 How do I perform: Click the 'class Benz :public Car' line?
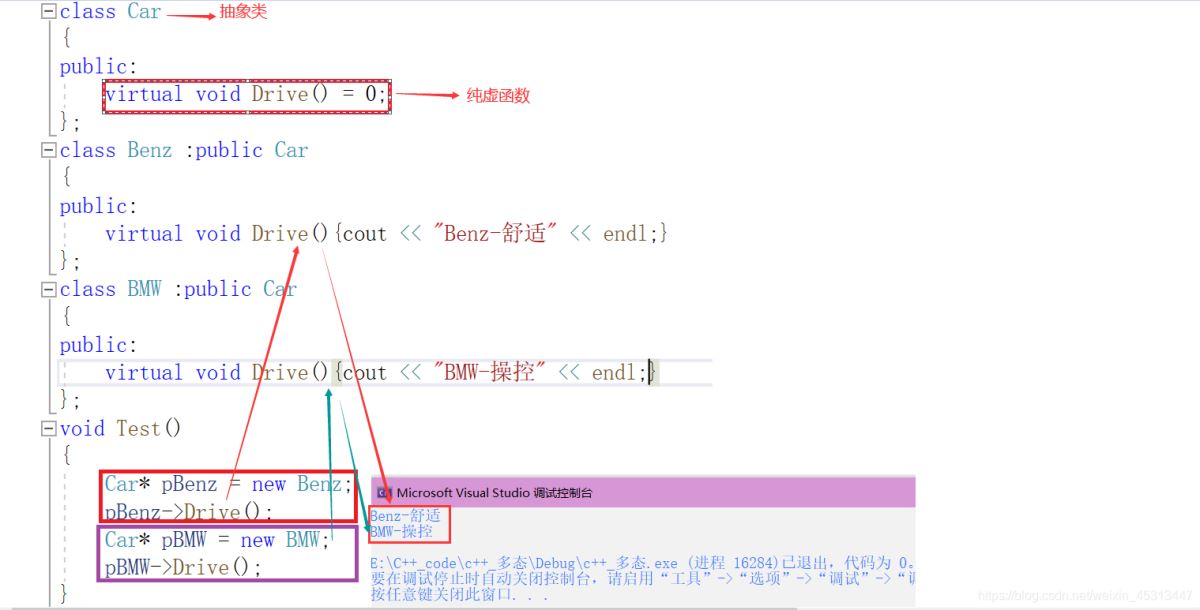pyautogui.click(x=184, y=150)
